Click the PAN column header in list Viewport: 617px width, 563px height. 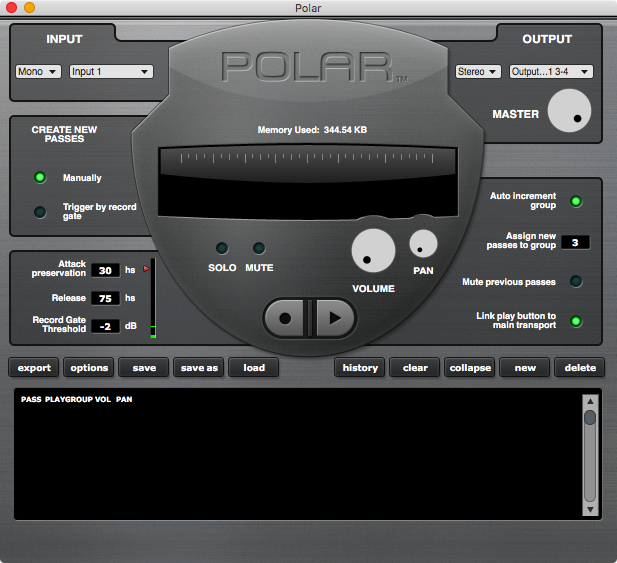[x=124, y=399]
